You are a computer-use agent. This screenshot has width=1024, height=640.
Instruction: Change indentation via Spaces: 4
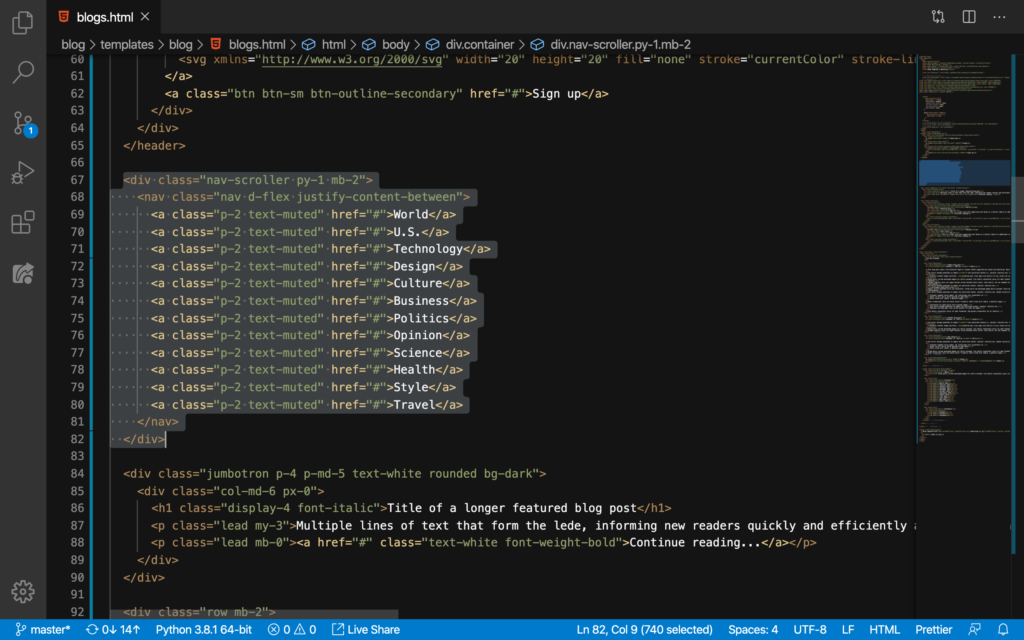tap(753, 630)
